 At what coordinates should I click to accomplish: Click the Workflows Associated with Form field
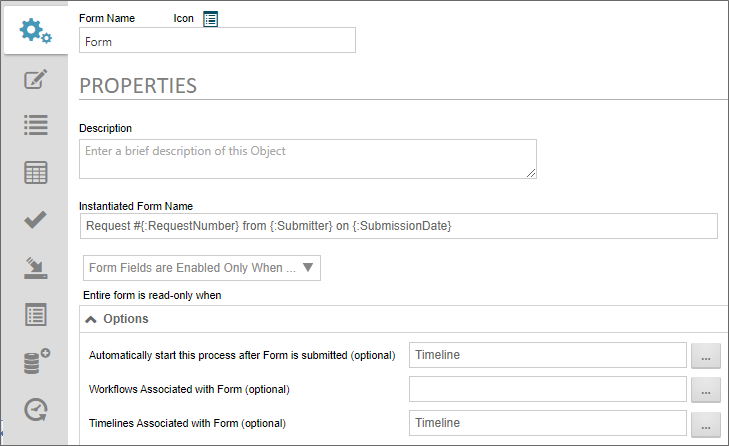(547, 389)
